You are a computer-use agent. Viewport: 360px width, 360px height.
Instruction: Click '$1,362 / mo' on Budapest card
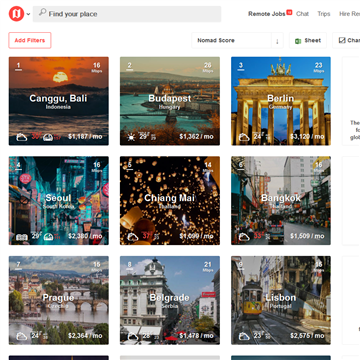click(x=196, y=137)
